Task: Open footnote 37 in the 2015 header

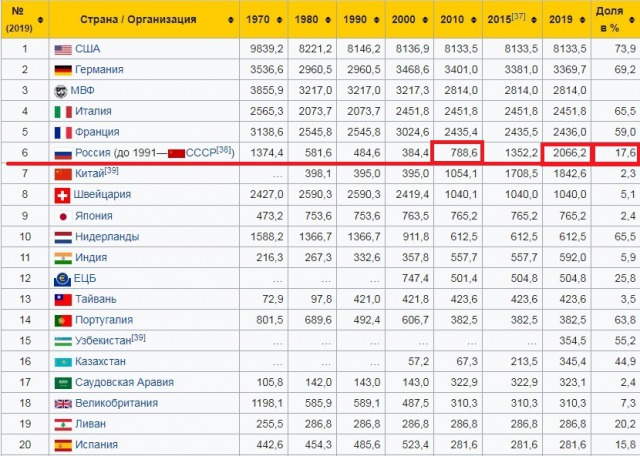Action: click(520, 15)
